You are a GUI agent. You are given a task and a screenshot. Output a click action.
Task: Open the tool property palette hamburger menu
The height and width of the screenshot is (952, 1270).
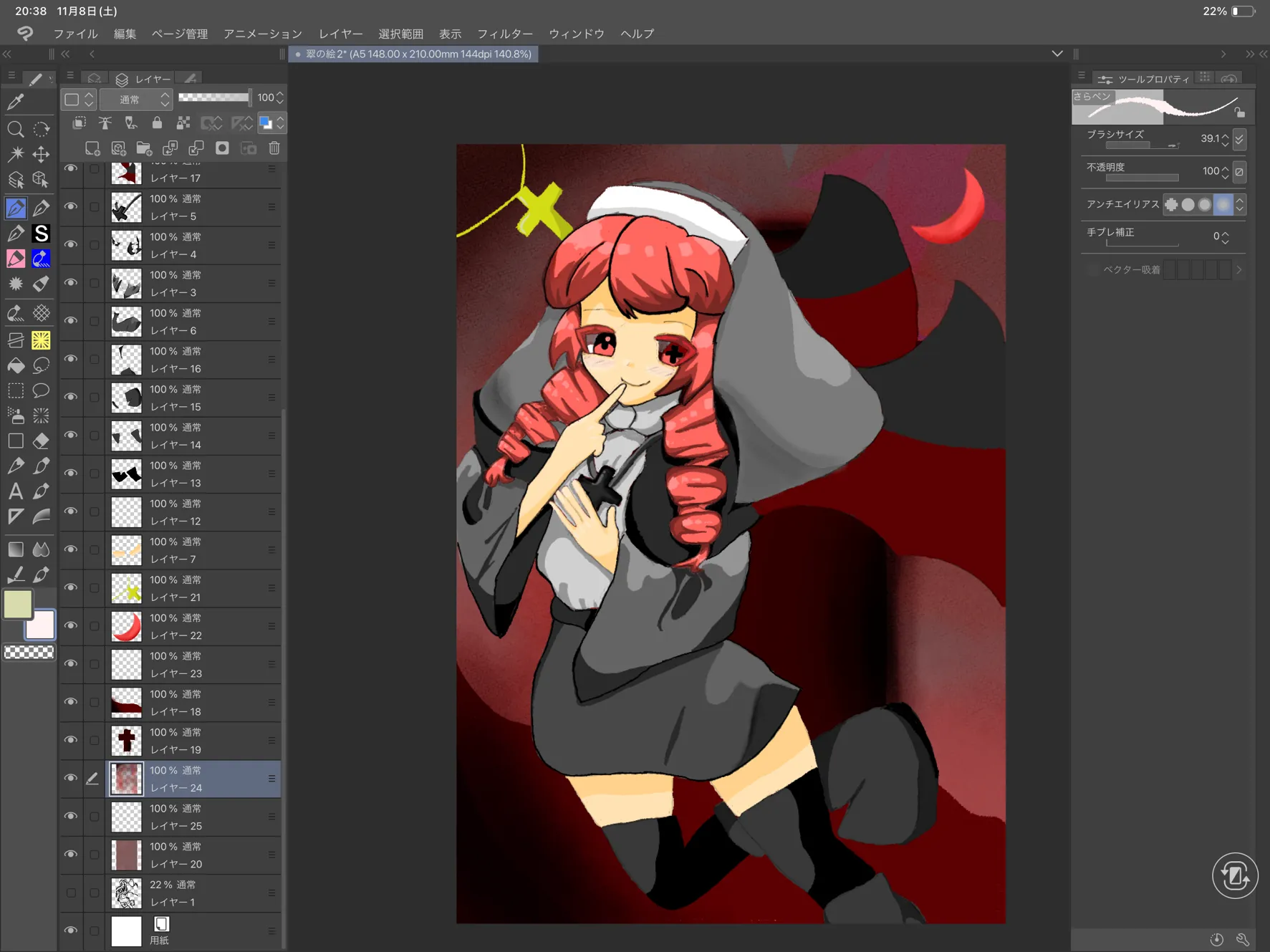(x=1082, y=76)
